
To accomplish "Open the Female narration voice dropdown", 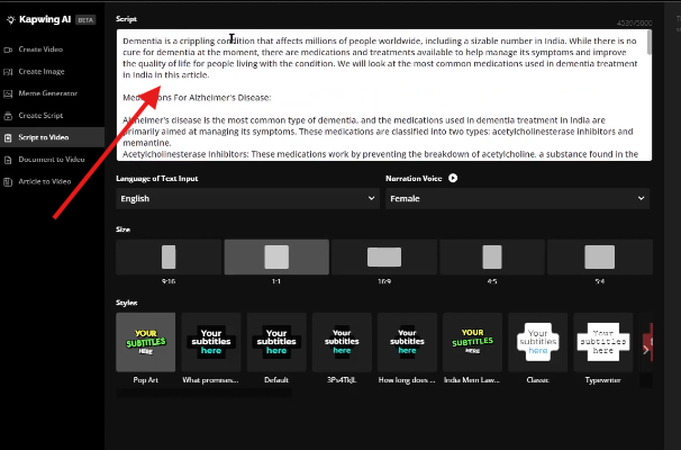I will click(x=517, y=199).
